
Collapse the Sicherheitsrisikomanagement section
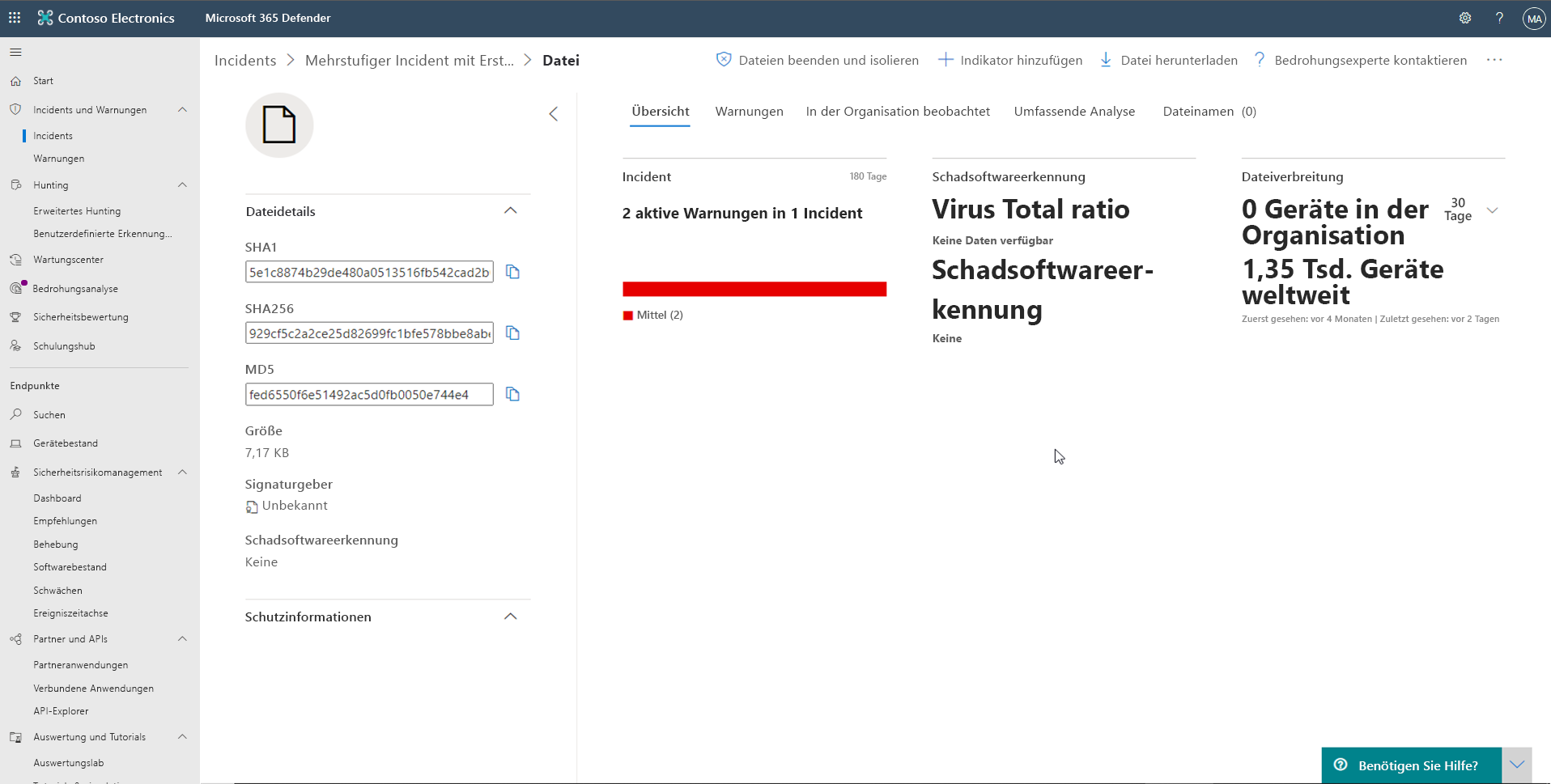tap(182, 473)
